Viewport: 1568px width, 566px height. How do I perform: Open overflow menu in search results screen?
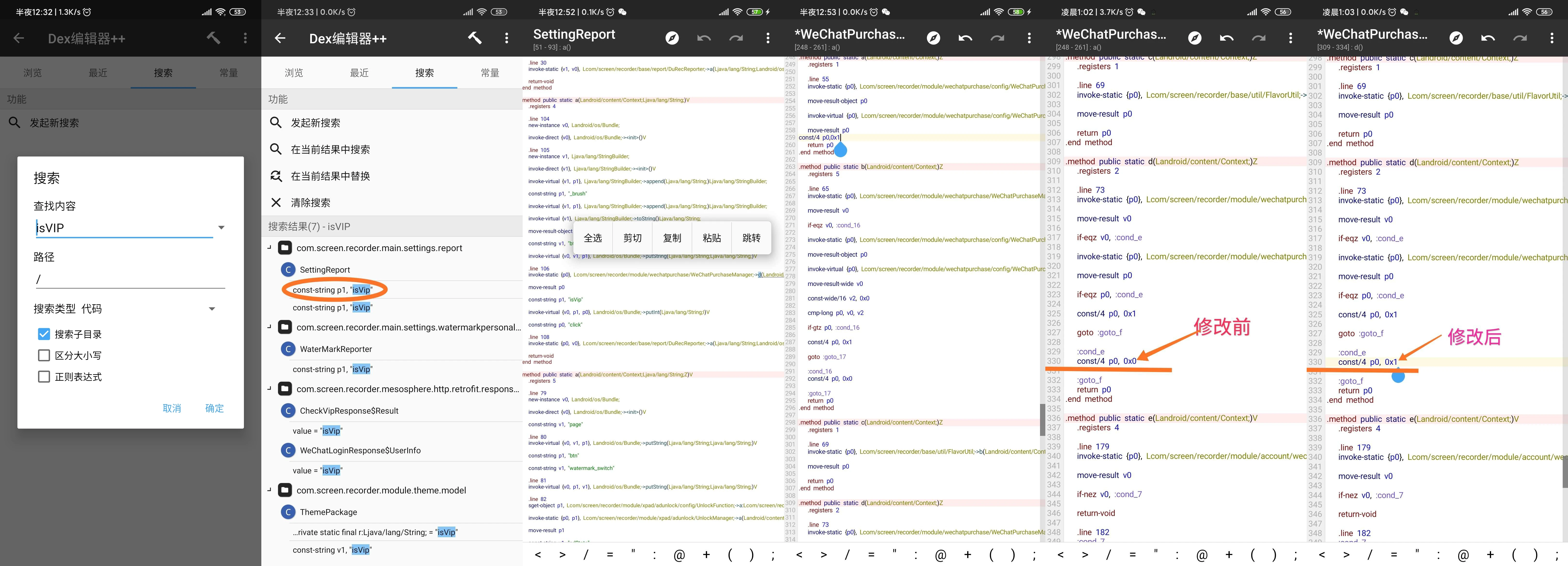click(506, 38)
